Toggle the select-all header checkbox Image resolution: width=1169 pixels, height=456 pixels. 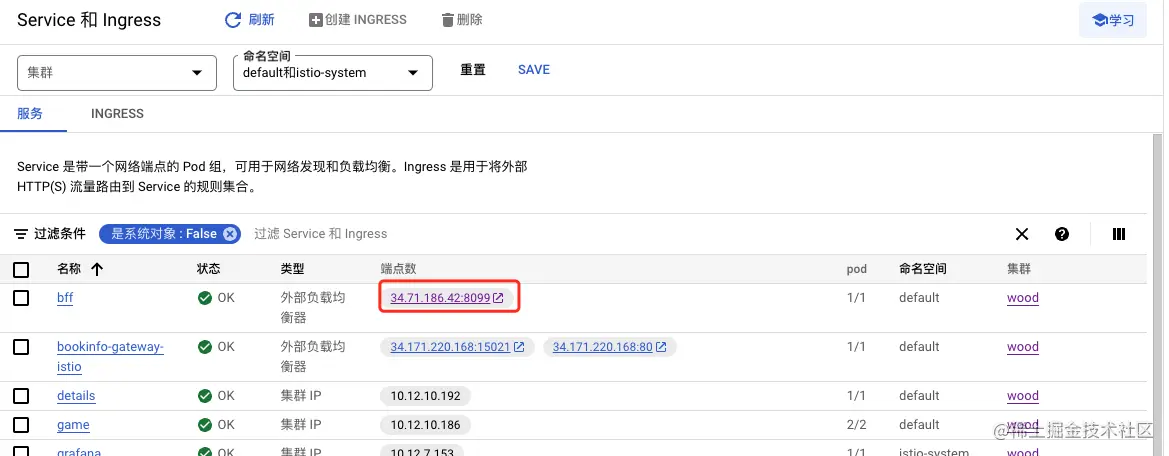21,269
